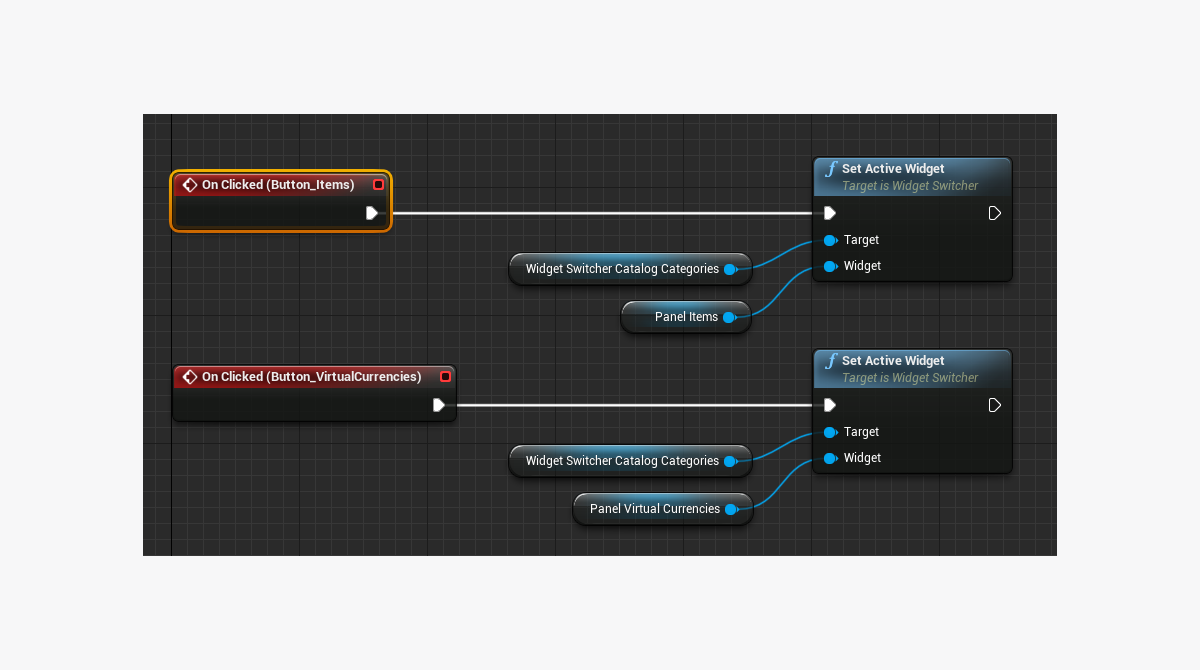Click the red delegate pin on the Button_VirtualCurrencies event
This screenshot has width=1200, height=670.
click(445, 377)
